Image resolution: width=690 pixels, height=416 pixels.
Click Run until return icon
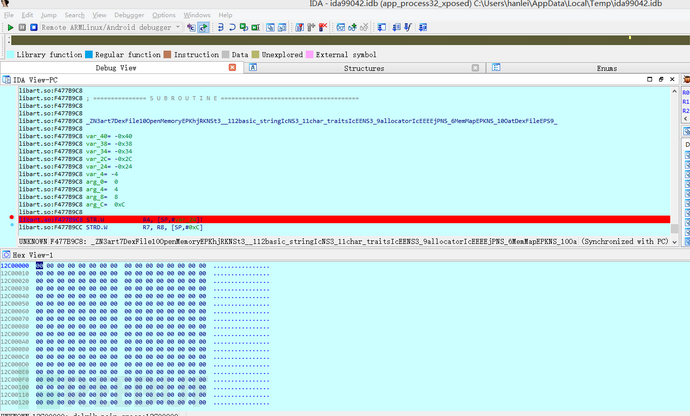click(244, 27)
